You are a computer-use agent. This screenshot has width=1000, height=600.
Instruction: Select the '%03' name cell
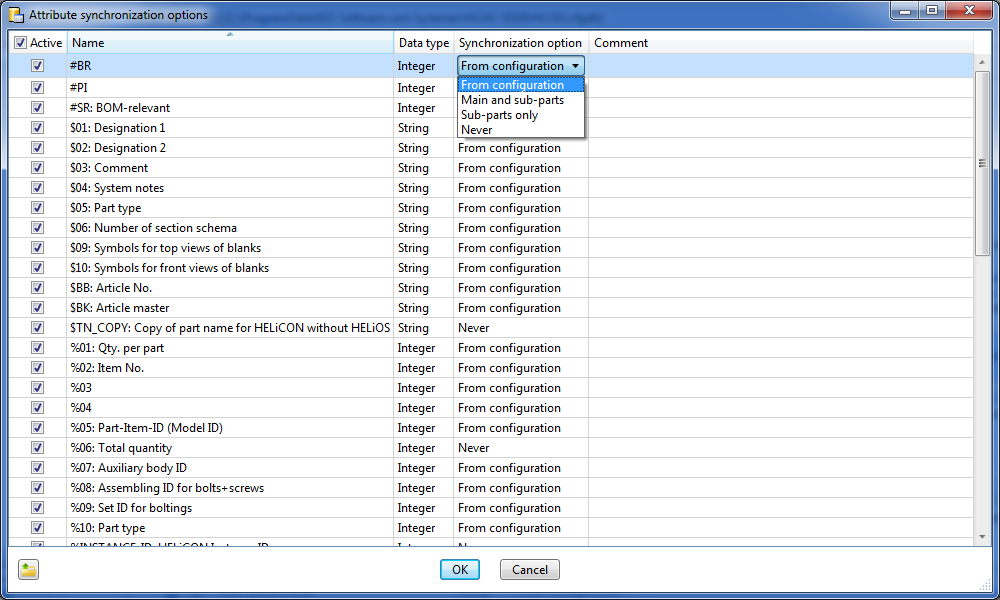pyautogui.click(x=230, y=388)
